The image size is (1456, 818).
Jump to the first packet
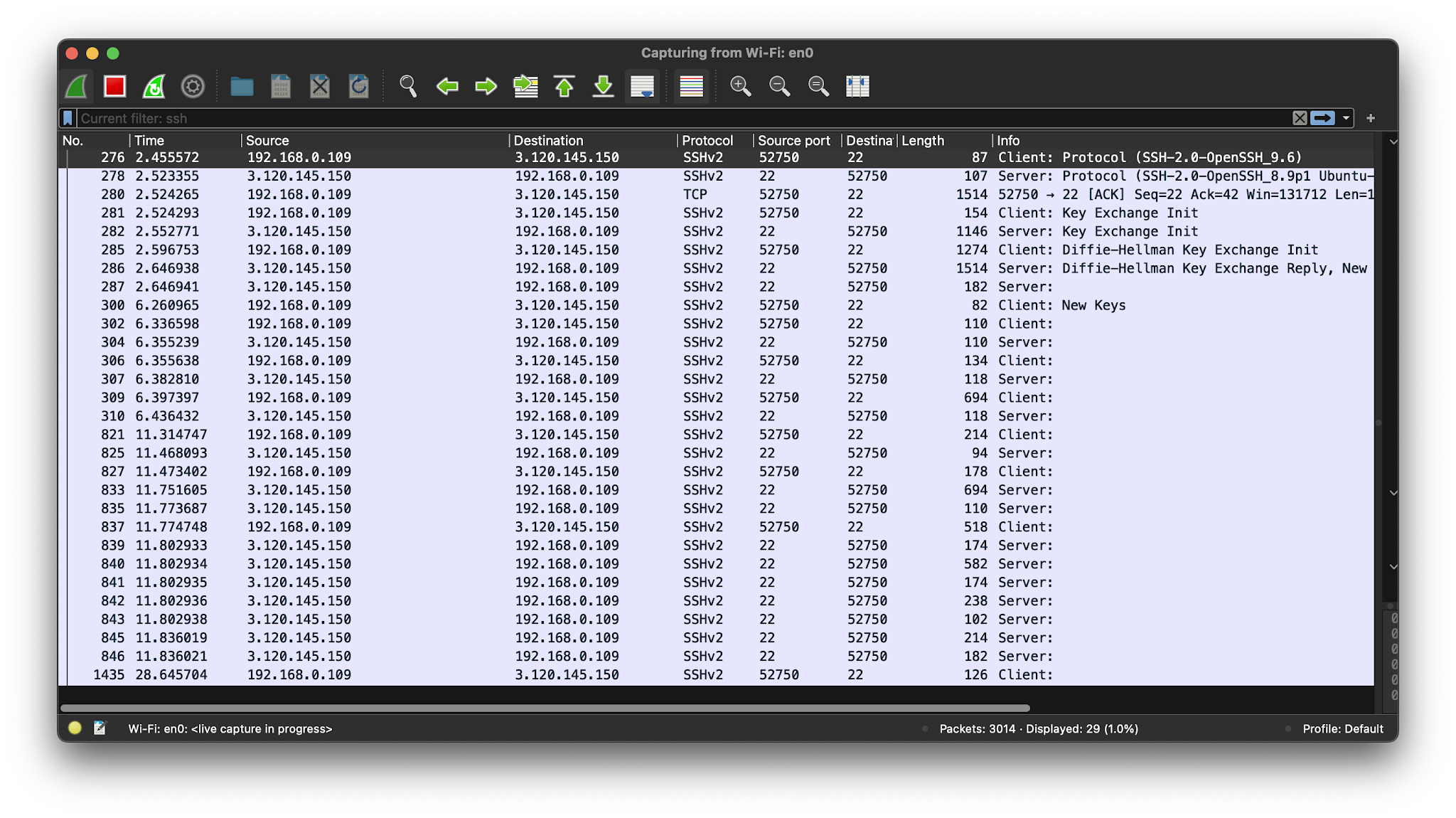[x=564, y=87]
